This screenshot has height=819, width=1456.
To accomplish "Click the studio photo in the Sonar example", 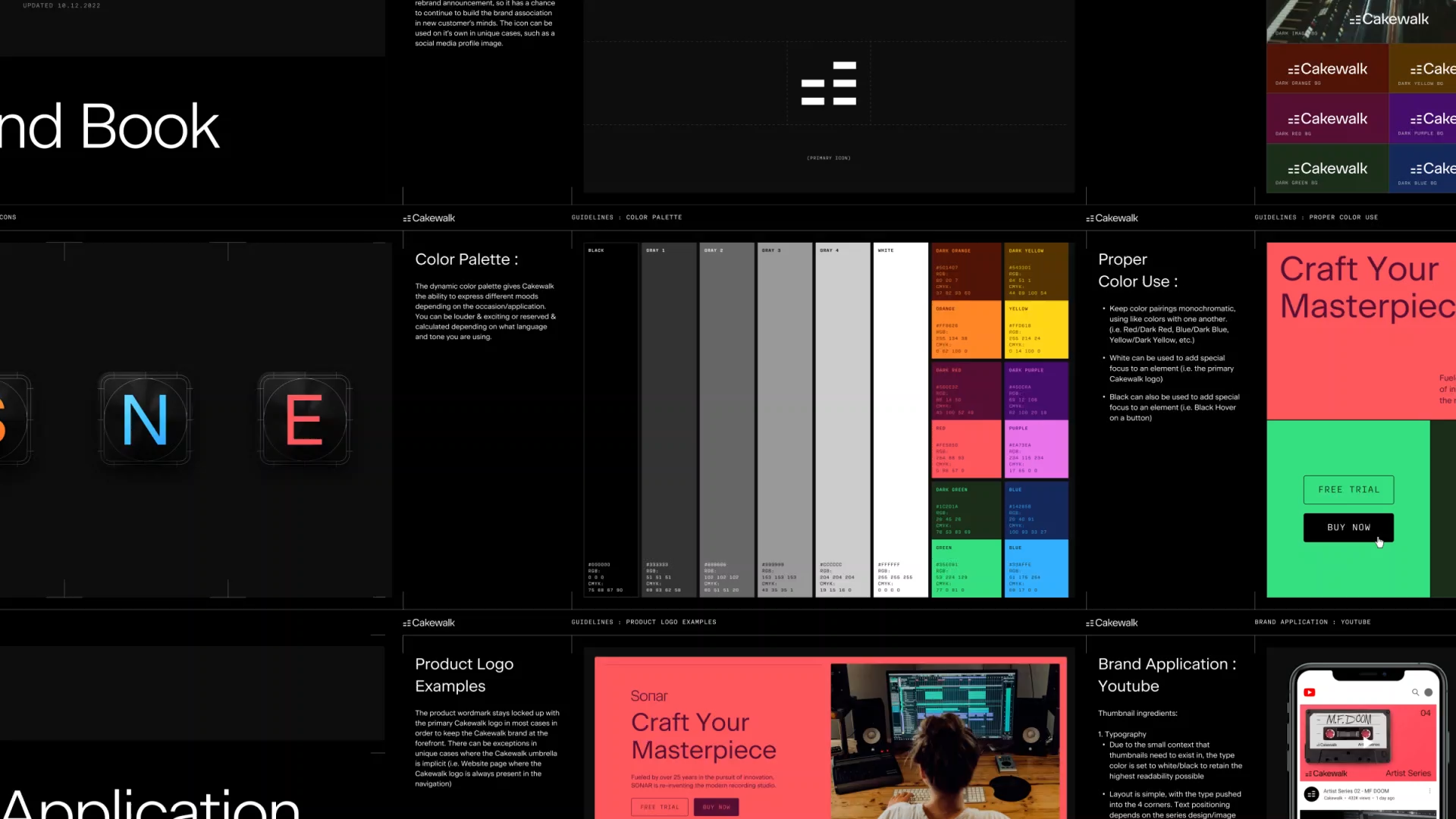I will (945, 742).
